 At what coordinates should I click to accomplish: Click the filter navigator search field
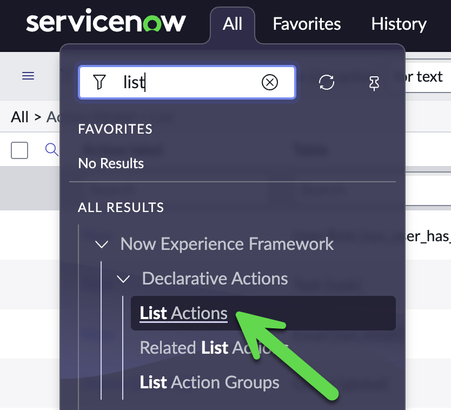[187, 82]
